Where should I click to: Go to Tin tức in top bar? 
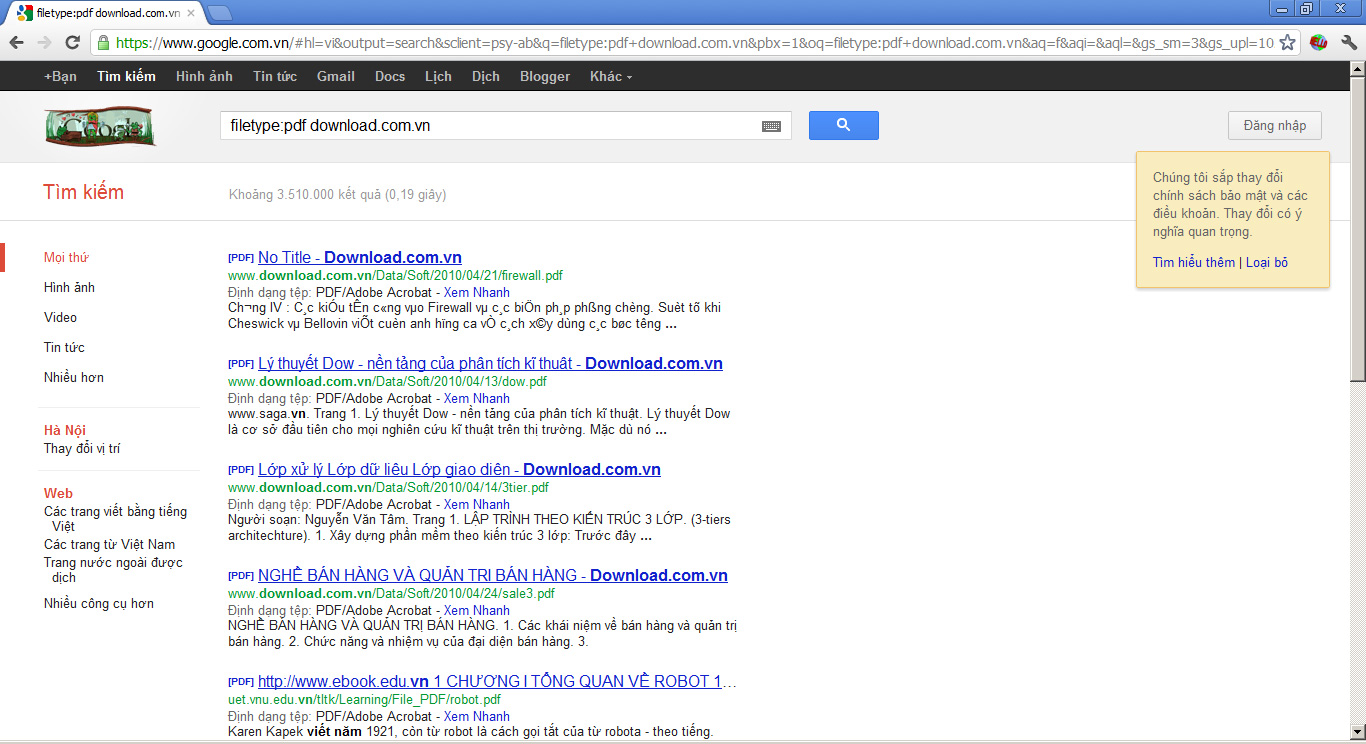275,76
